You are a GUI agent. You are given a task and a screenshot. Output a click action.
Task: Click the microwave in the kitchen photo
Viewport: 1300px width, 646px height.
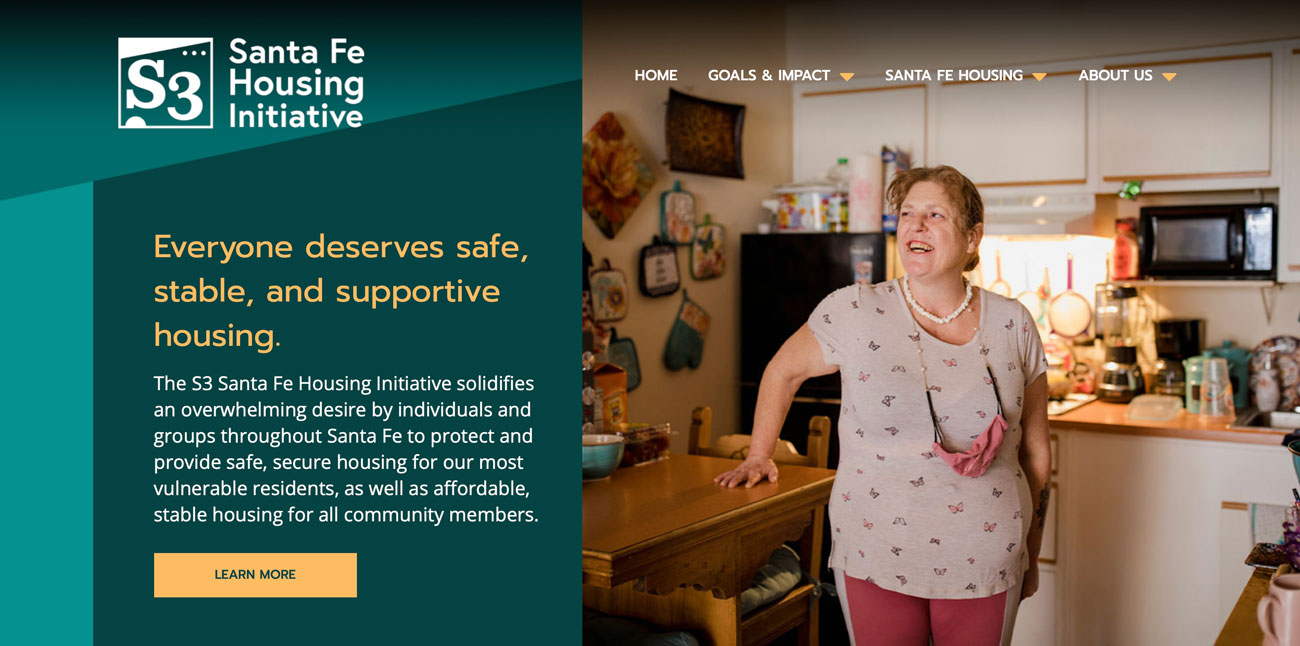tap(1207, 240)
